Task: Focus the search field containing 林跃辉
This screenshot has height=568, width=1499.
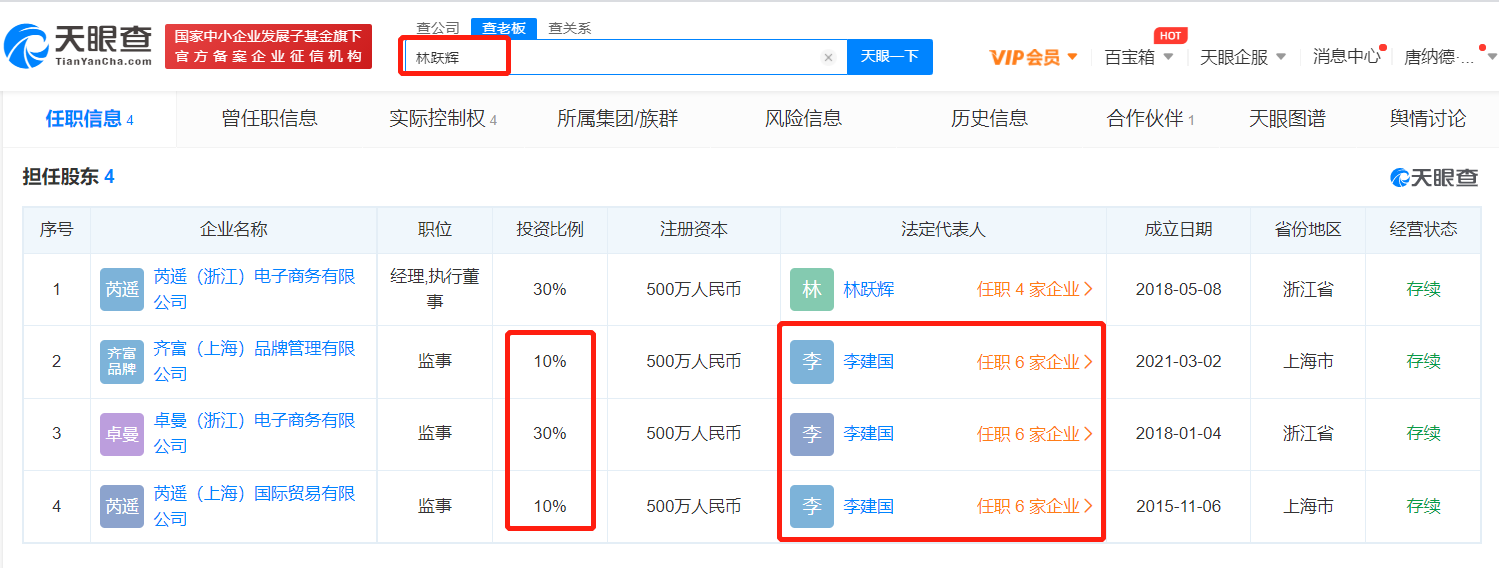Action: [625, 57]
